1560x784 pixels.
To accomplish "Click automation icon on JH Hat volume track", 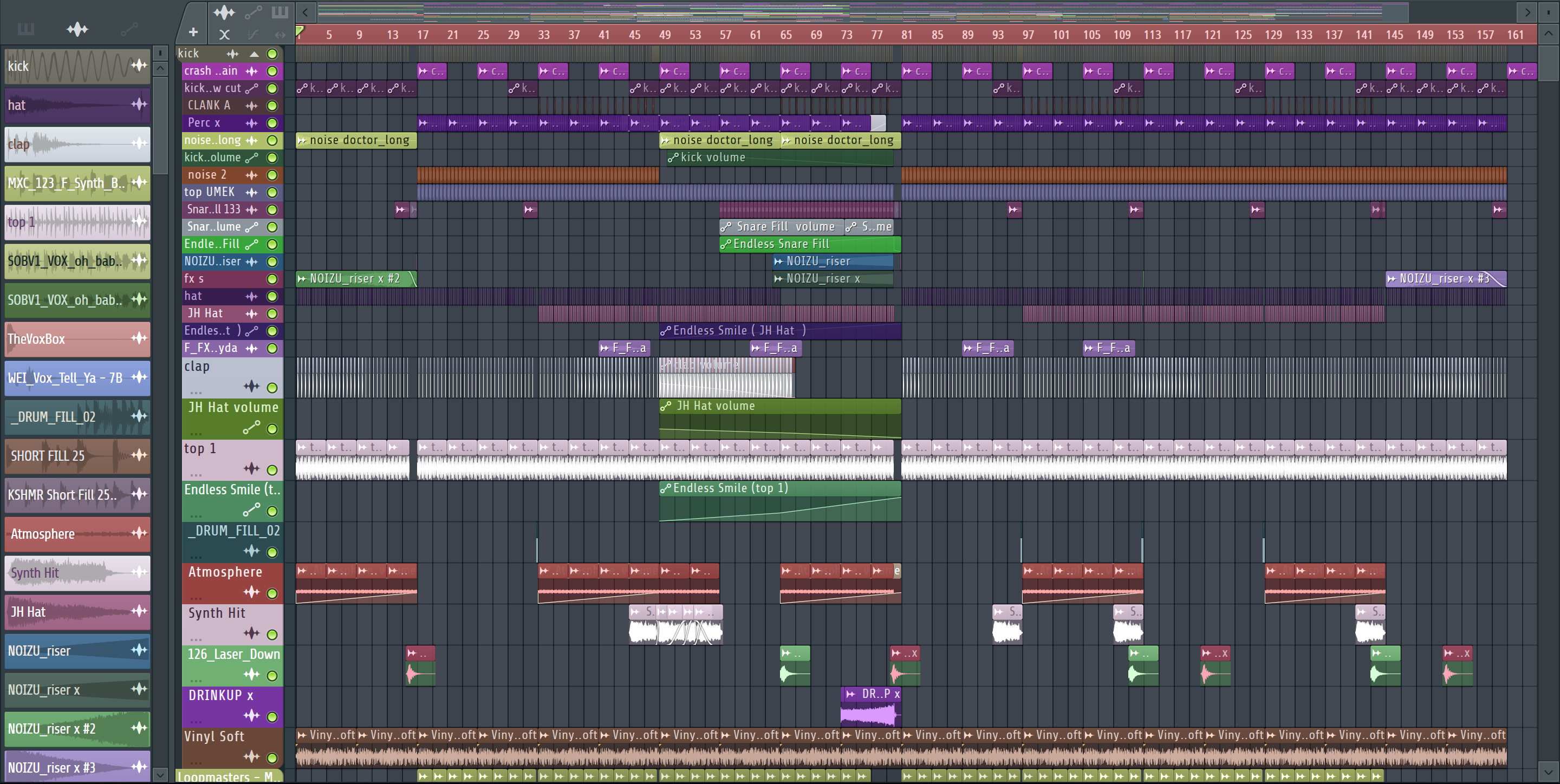I will [x=251, y=427].
